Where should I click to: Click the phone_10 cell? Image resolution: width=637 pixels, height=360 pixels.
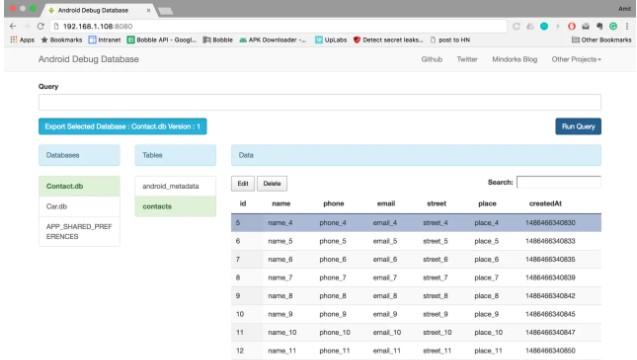(x=335, y=332)
